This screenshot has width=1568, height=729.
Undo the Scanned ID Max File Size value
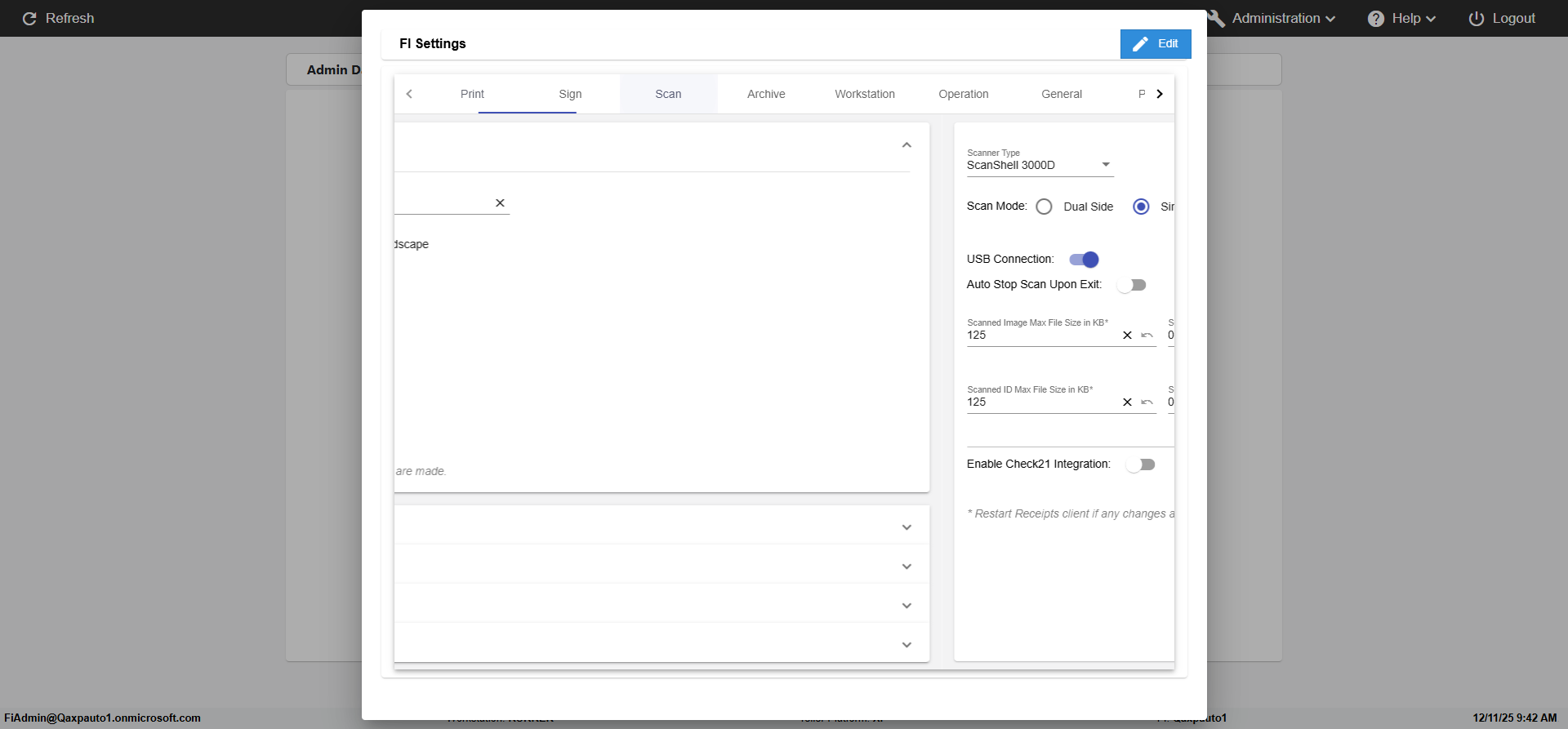[1147, 402]
